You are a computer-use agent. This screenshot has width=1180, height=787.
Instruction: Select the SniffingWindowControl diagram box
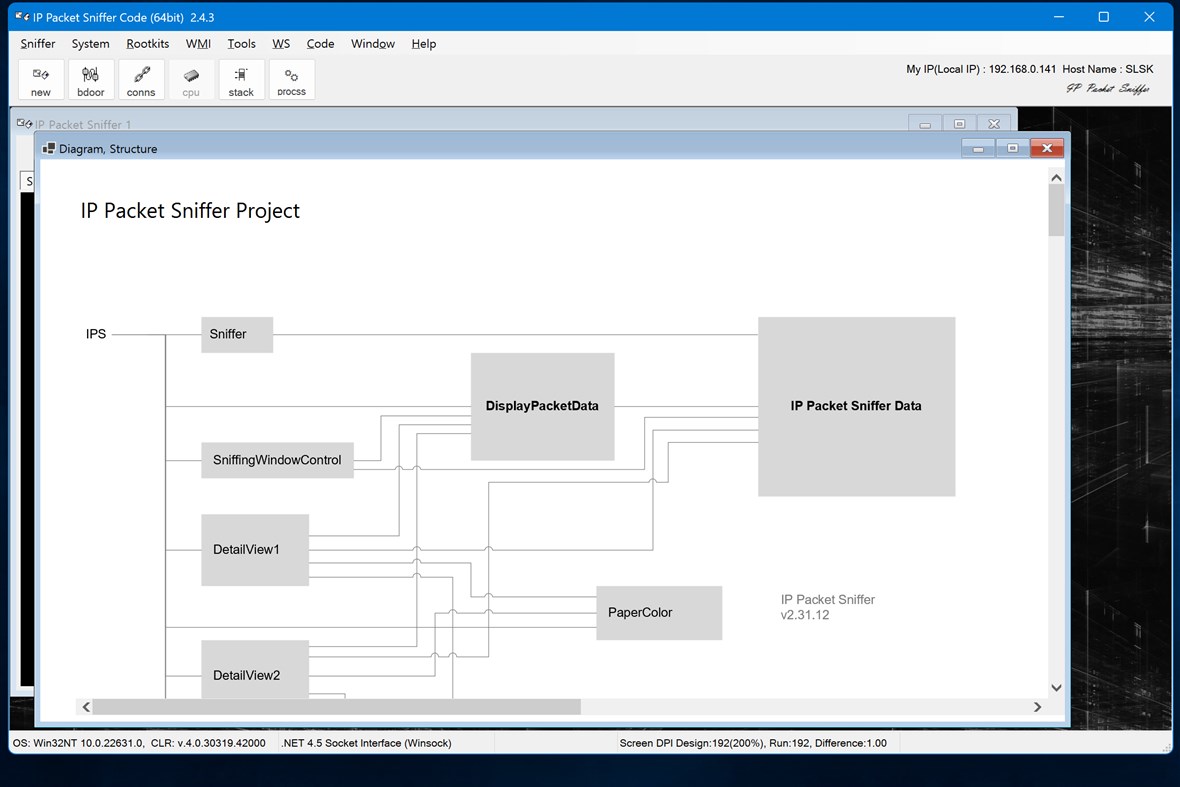pyautogui.click(x=277, y=460)
